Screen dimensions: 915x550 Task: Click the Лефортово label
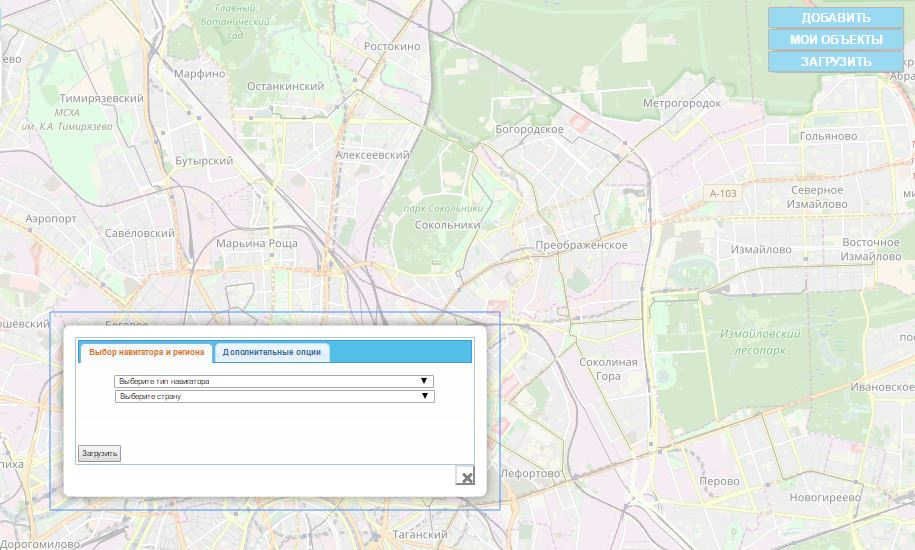530,473
